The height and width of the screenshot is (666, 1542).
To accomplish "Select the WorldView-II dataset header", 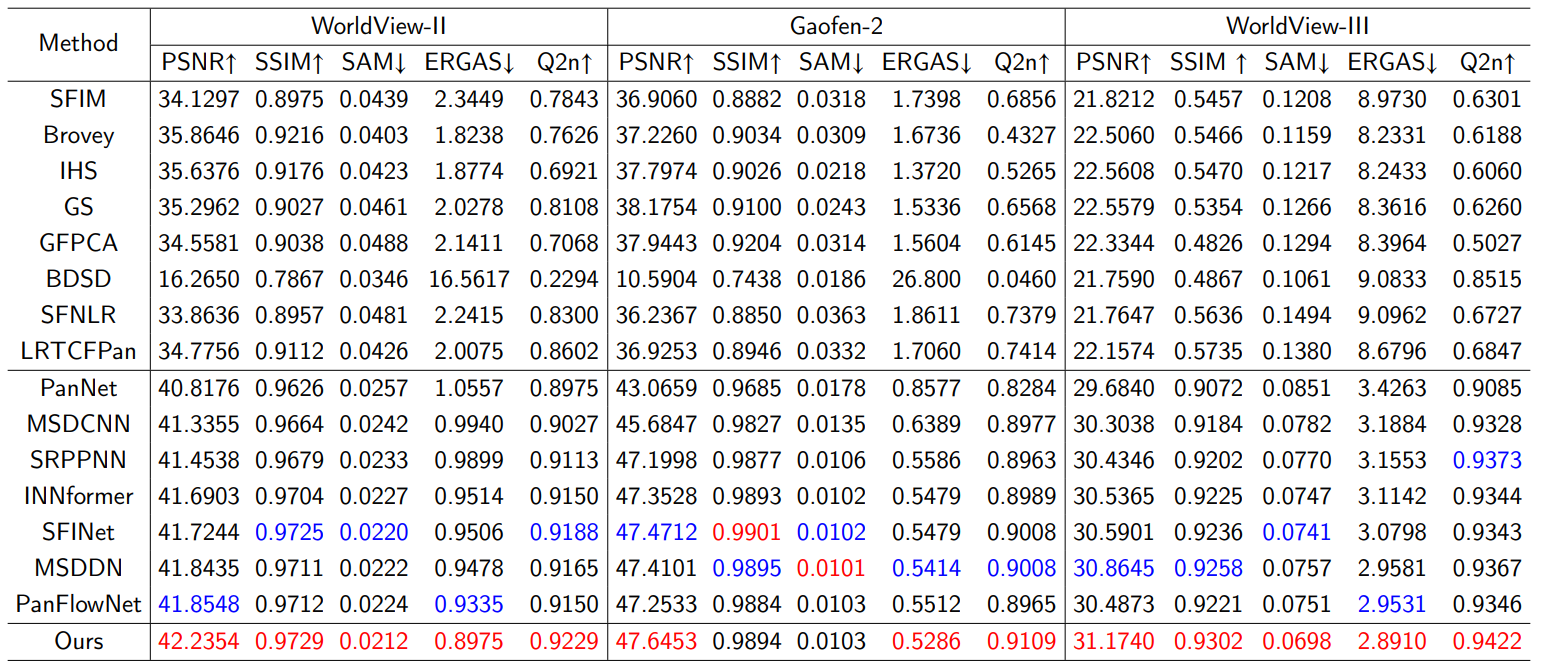I will (x=379, y=25).
